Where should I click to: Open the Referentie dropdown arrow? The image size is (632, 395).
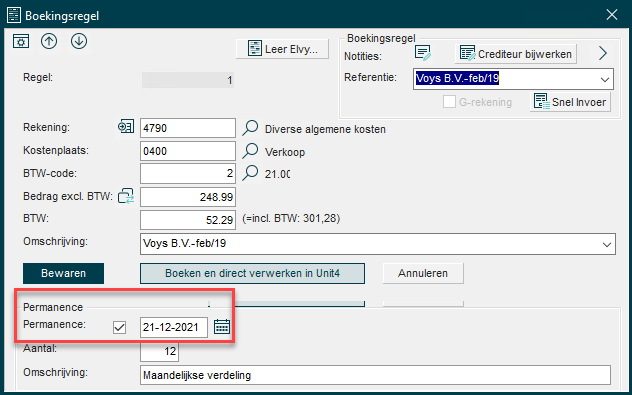click(605, 79)
